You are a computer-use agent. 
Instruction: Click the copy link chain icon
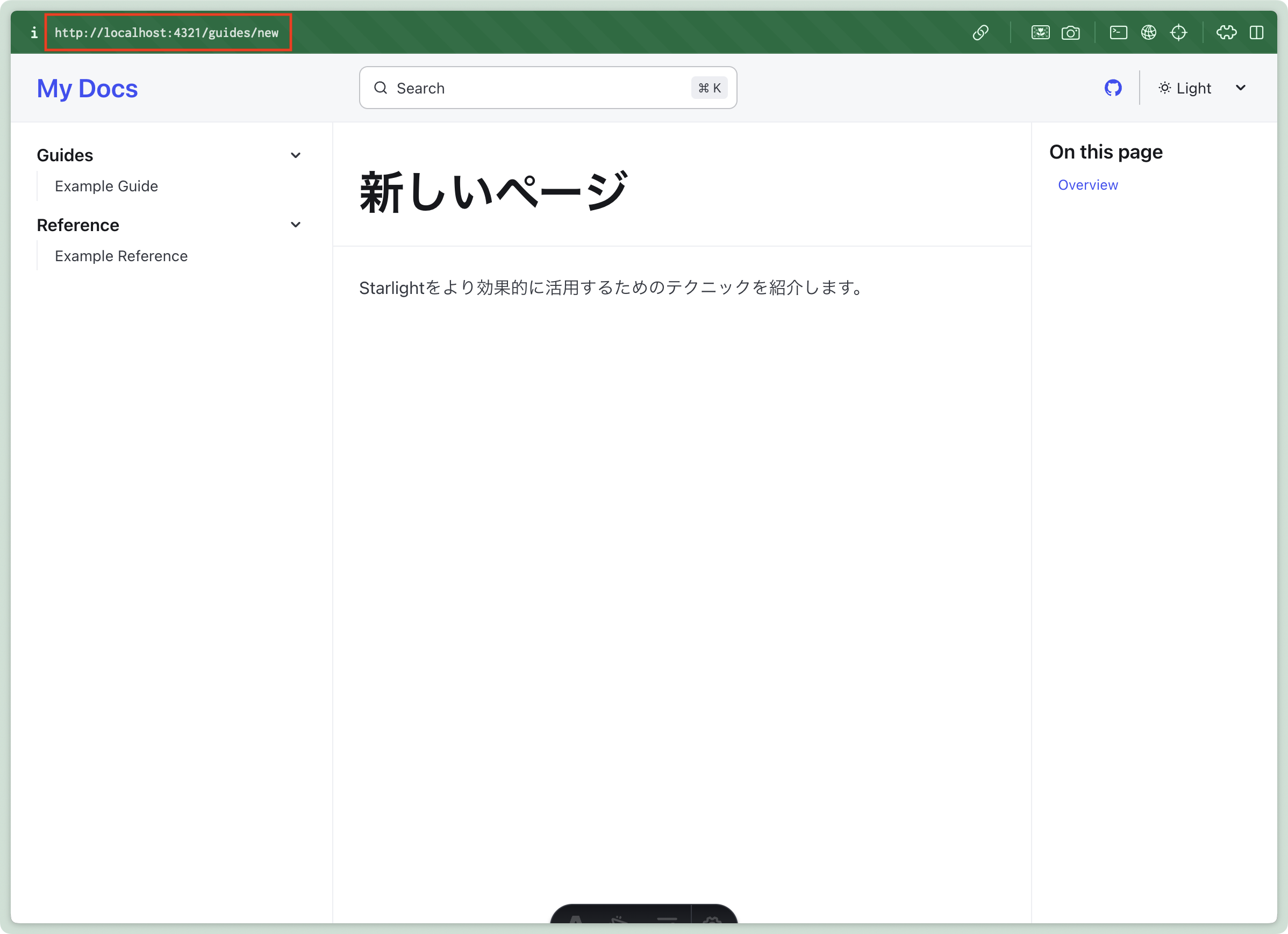981,32
